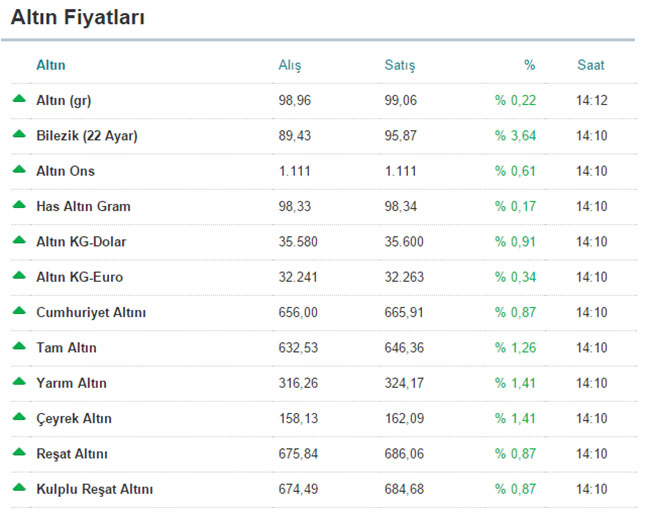Screen dimensions: 650x515
Task: Click the up arrow beside Çeyrek Altın
Action: [x=19, y=418]
